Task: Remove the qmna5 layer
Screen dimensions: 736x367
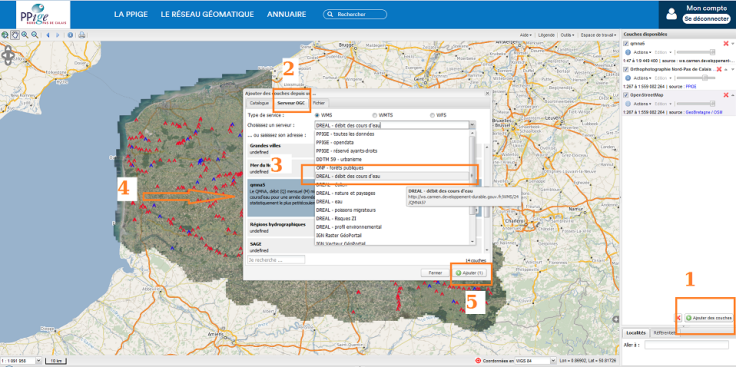Action: point(726,44)
